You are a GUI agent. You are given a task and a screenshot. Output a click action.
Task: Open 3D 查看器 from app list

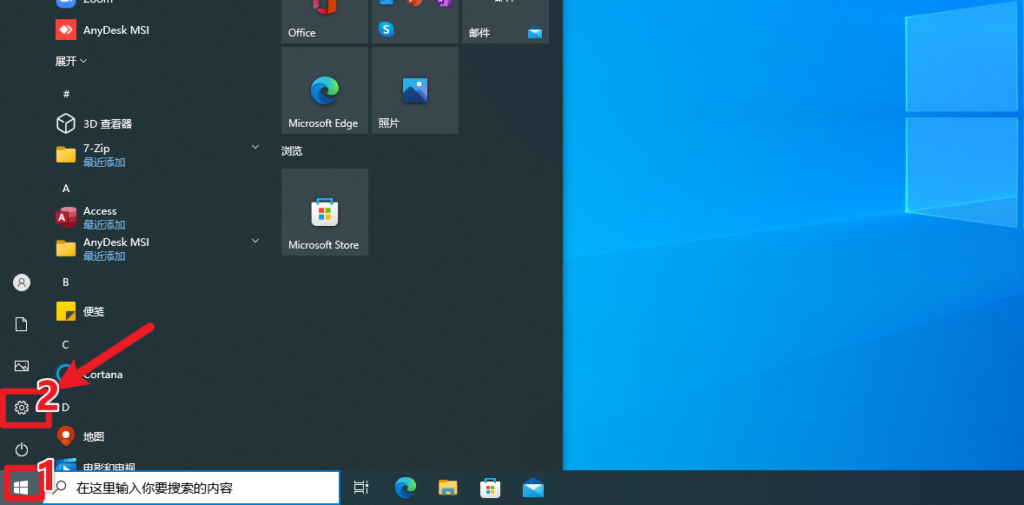(x=107, y=124)
